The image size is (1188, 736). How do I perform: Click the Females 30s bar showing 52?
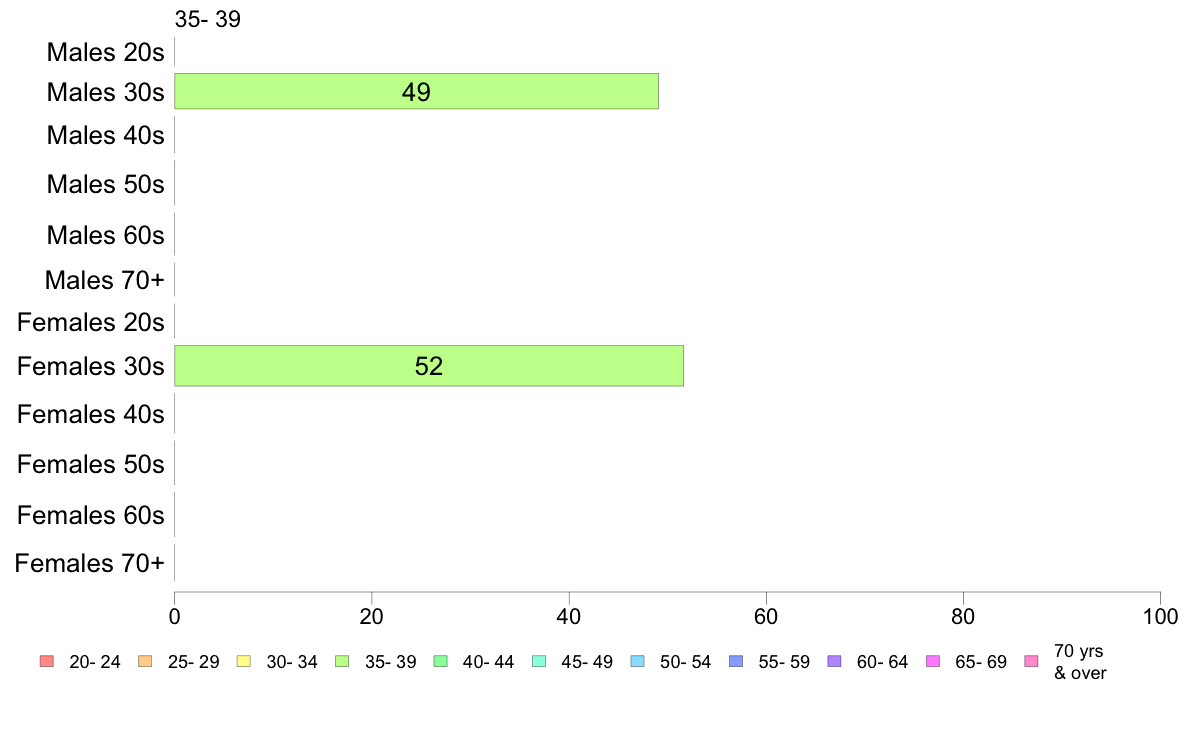coord(429,365)
